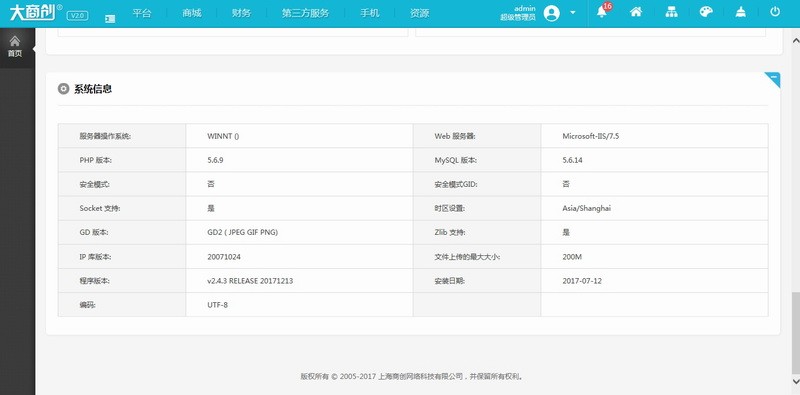Select the WINNT () value cell
Image resolution: width=800 pixels, height=395 pixels.
[x=223, y=136]
